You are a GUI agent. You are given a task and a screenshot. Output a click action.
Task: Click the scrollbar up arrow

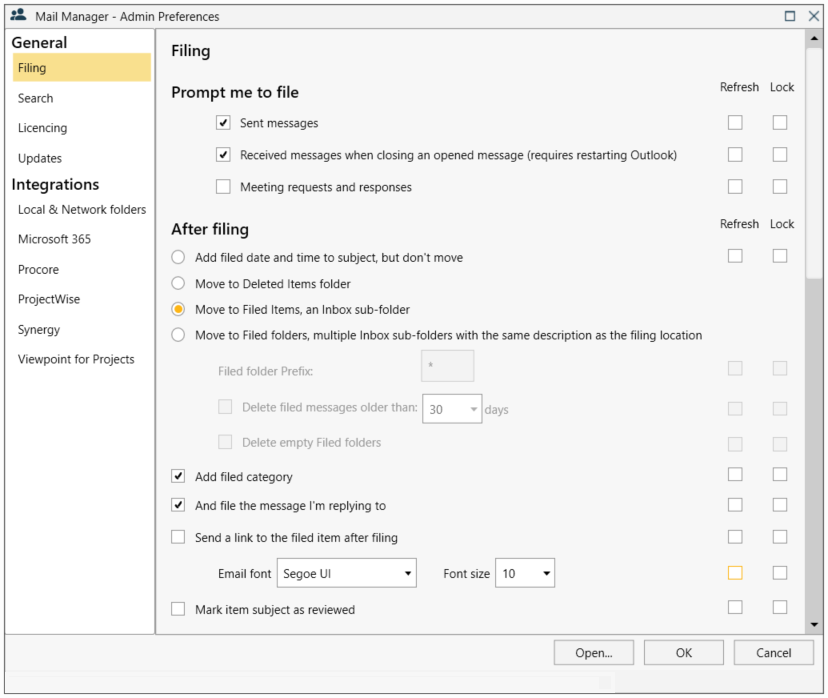pos(814,38)
